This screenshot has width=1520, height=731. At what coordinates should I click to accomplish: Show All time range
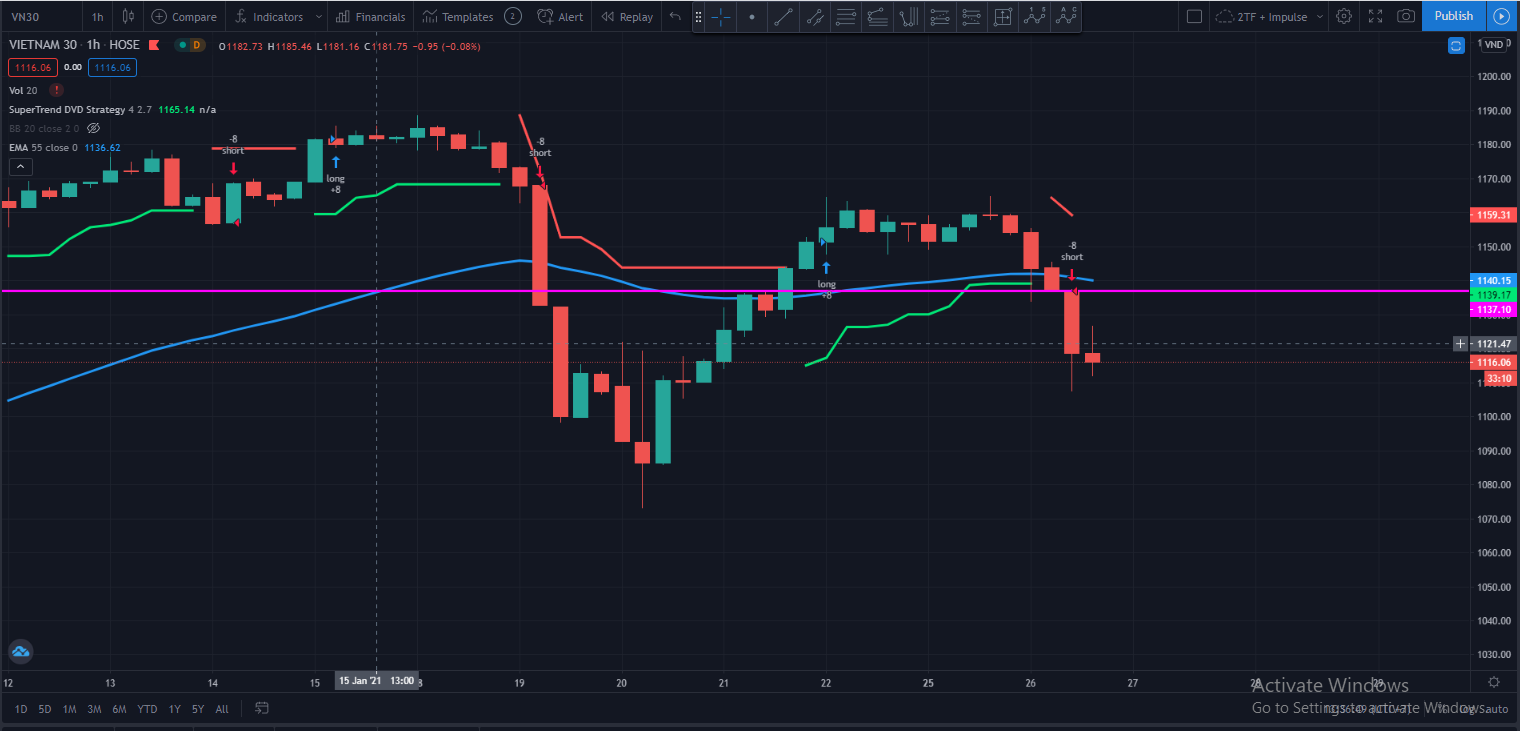click(x=222, y=709)
